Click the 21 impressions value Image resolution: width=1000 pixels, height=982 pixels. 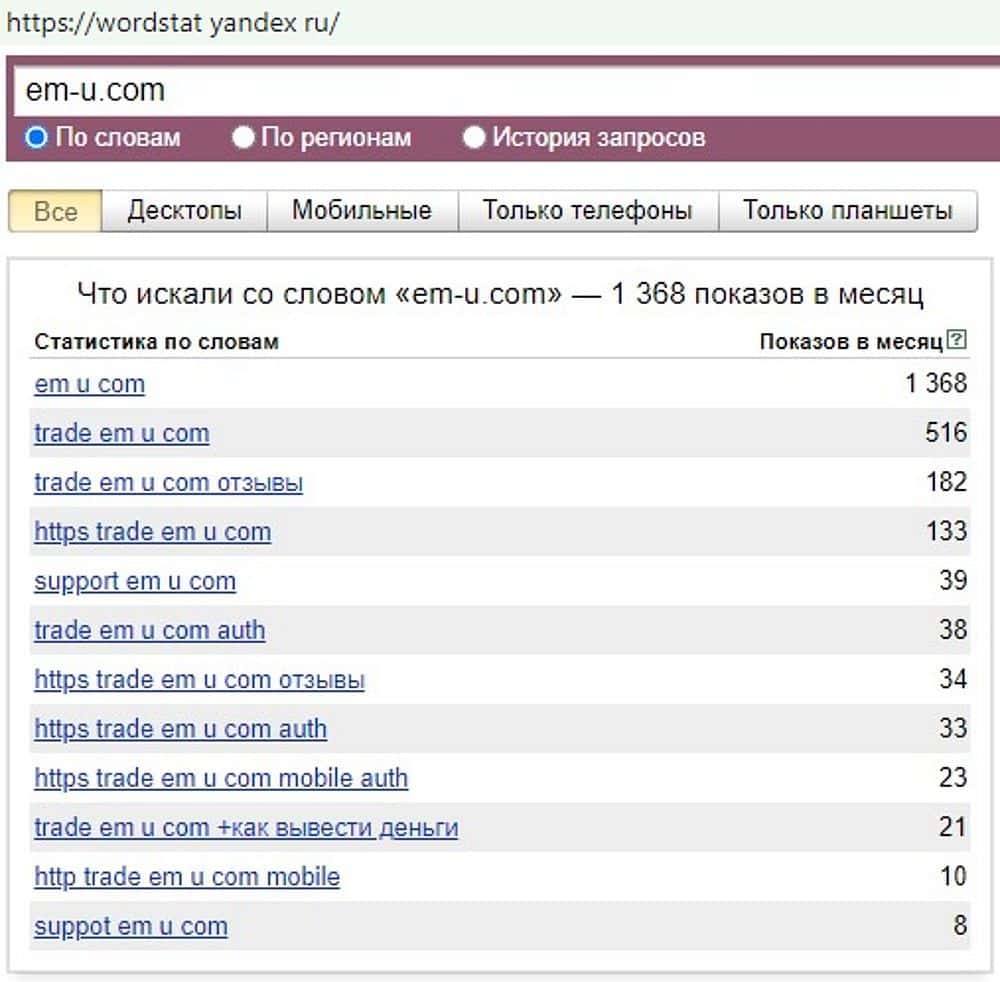pyautogui.click(x=953, y=827)
